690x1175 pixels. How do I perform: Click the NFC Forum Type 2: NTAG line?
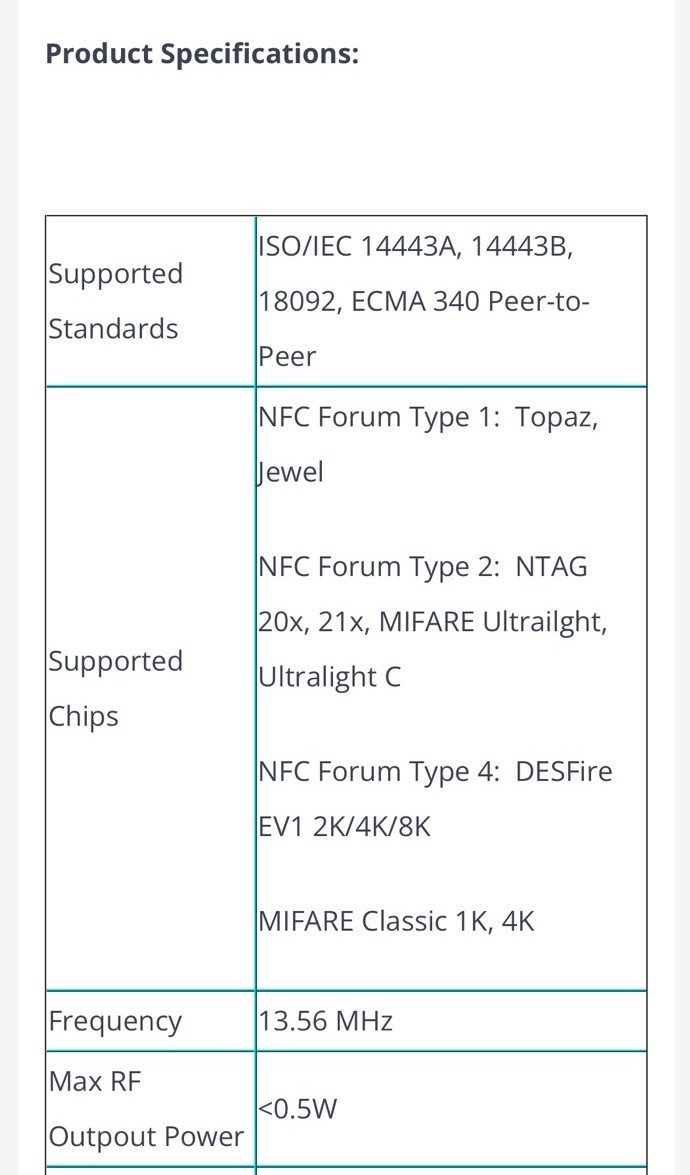pos(423,566)
